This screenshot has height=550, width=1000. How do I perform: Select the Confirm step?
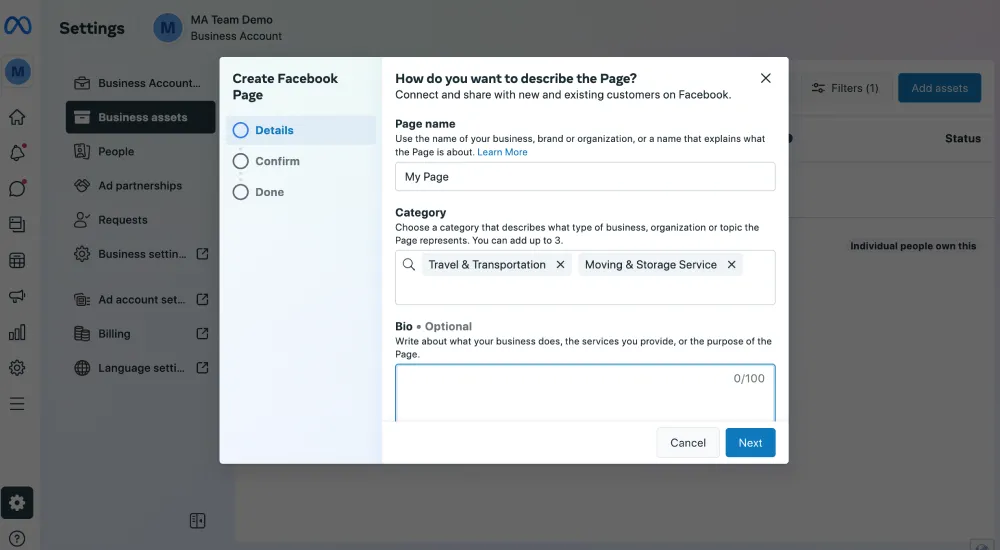click(276, 161)
